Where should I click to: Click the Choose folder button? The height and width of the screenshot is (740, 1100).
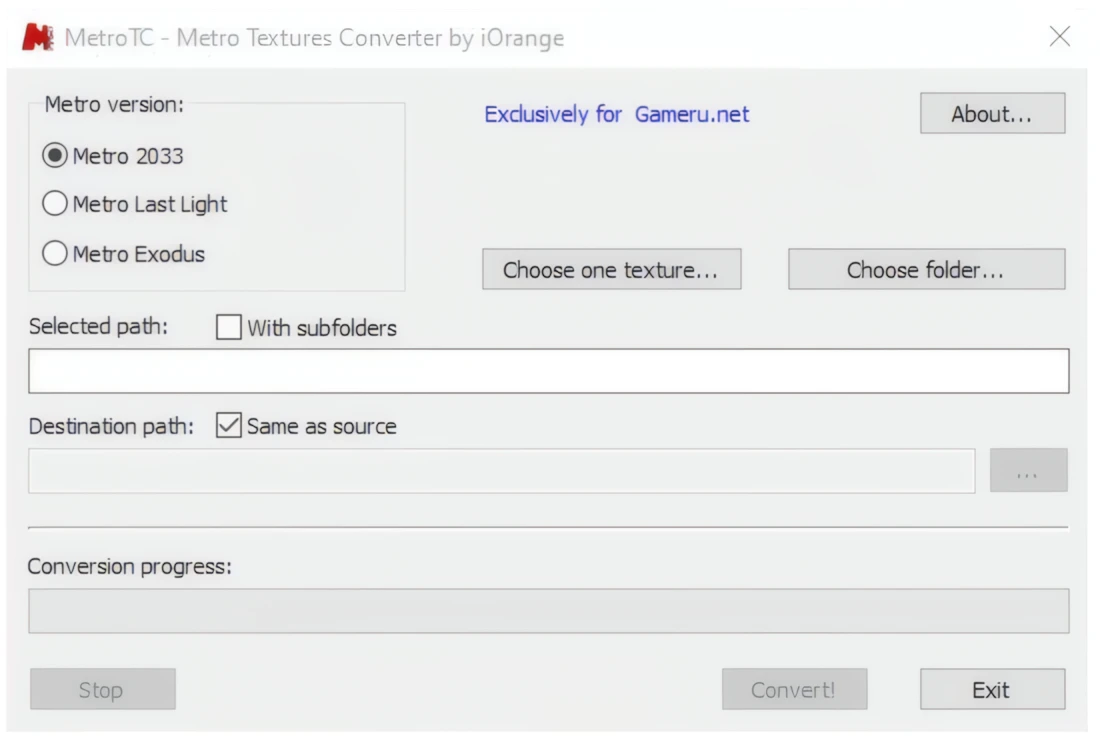click(x=926, y=269)
